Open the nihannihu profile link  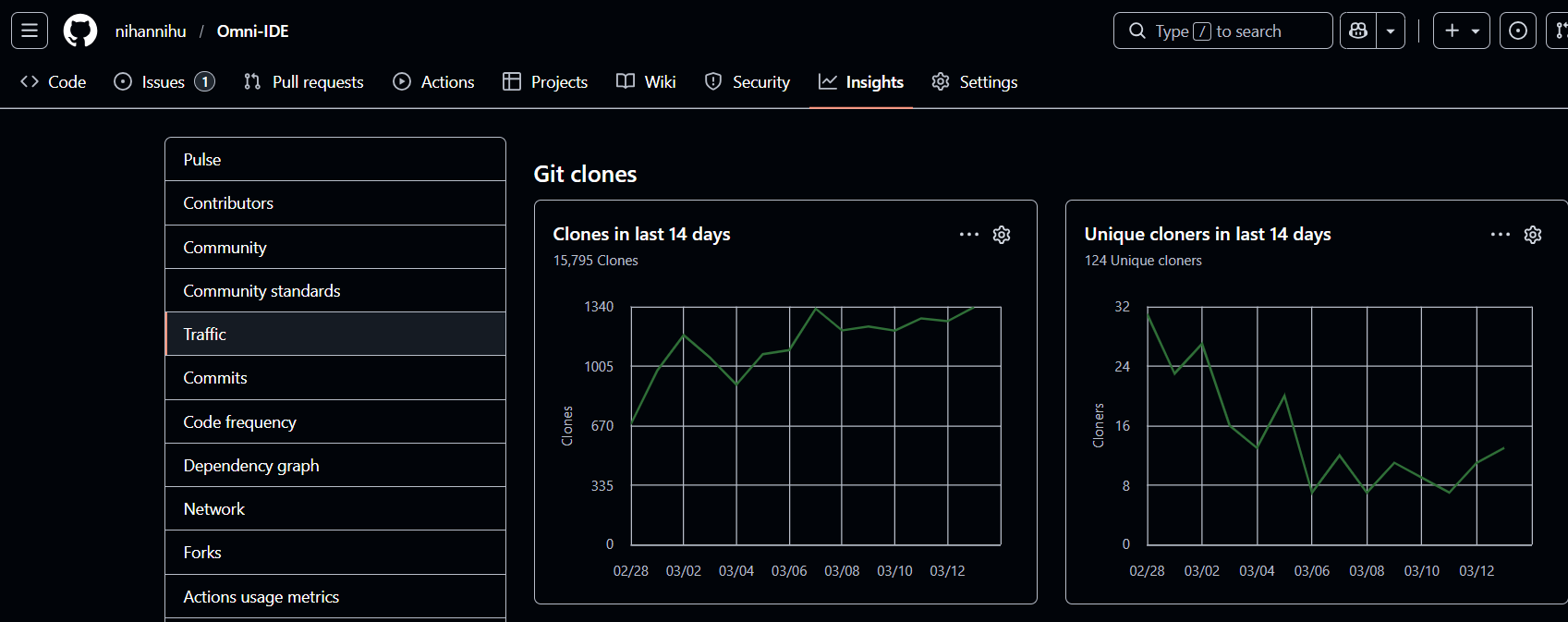click(151, 31)
